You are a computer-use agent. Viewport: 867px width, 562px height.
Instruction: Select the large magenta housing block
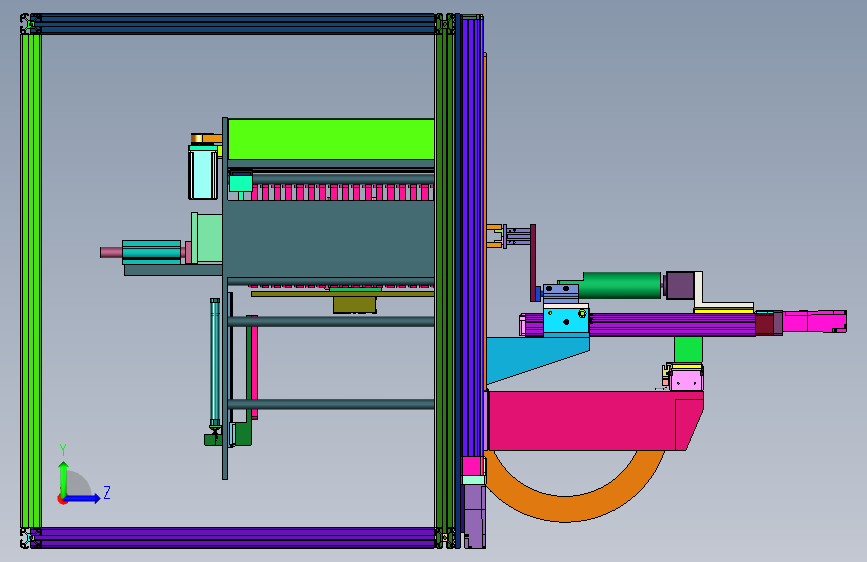pyautogui.click(x=594, y=420)
